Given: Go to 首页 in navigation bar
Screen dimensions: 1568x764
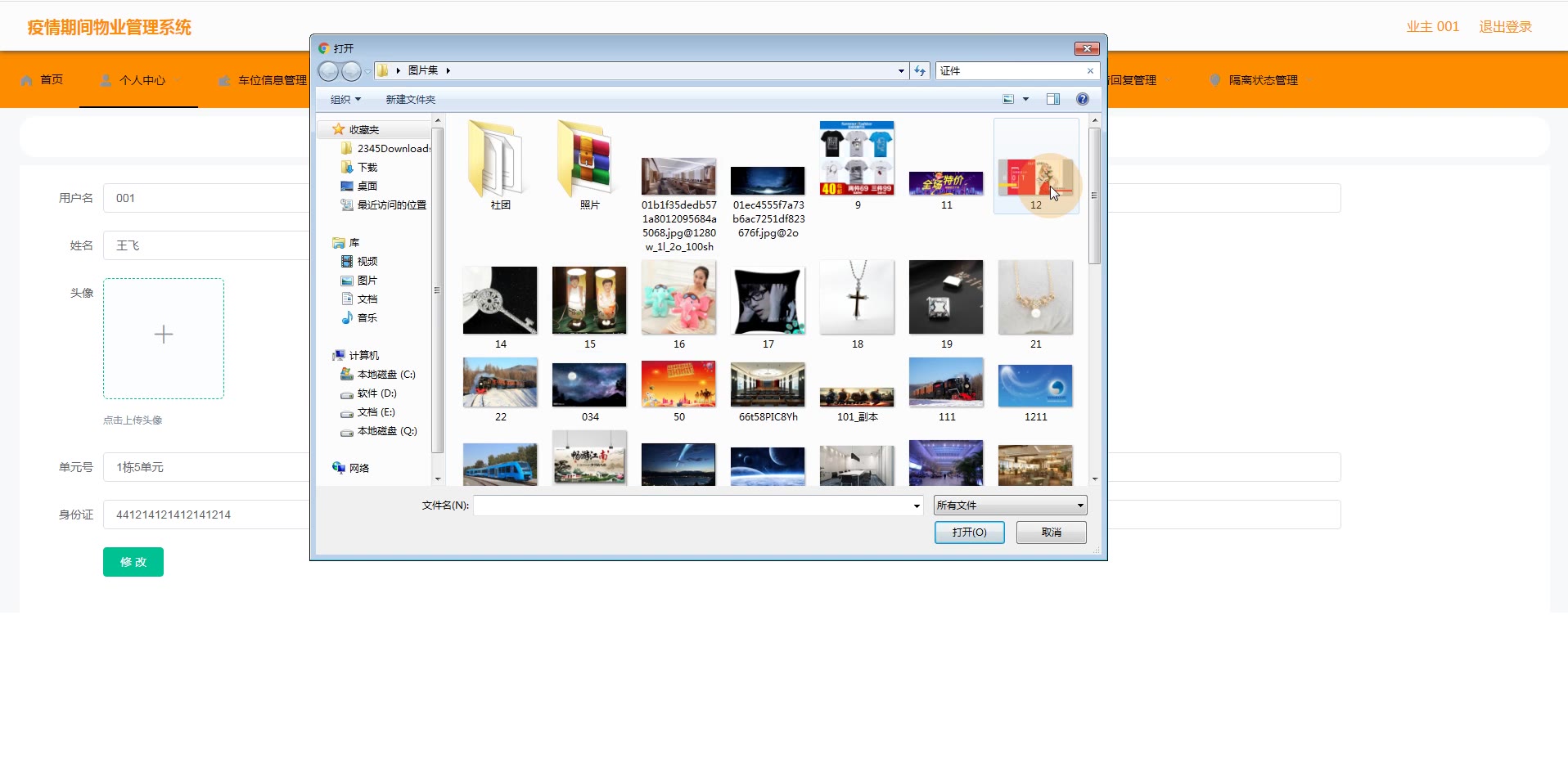Looking at the screenshot, I should [x=42, y=79].
